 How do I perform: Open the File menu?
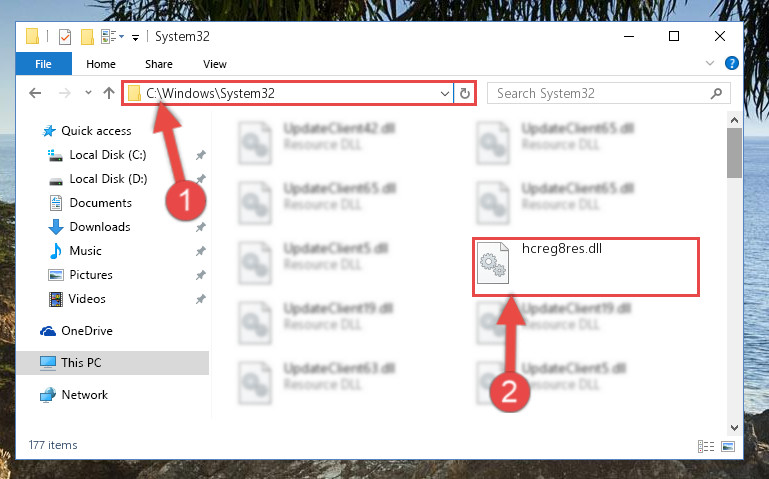click(x=44, y=64)
